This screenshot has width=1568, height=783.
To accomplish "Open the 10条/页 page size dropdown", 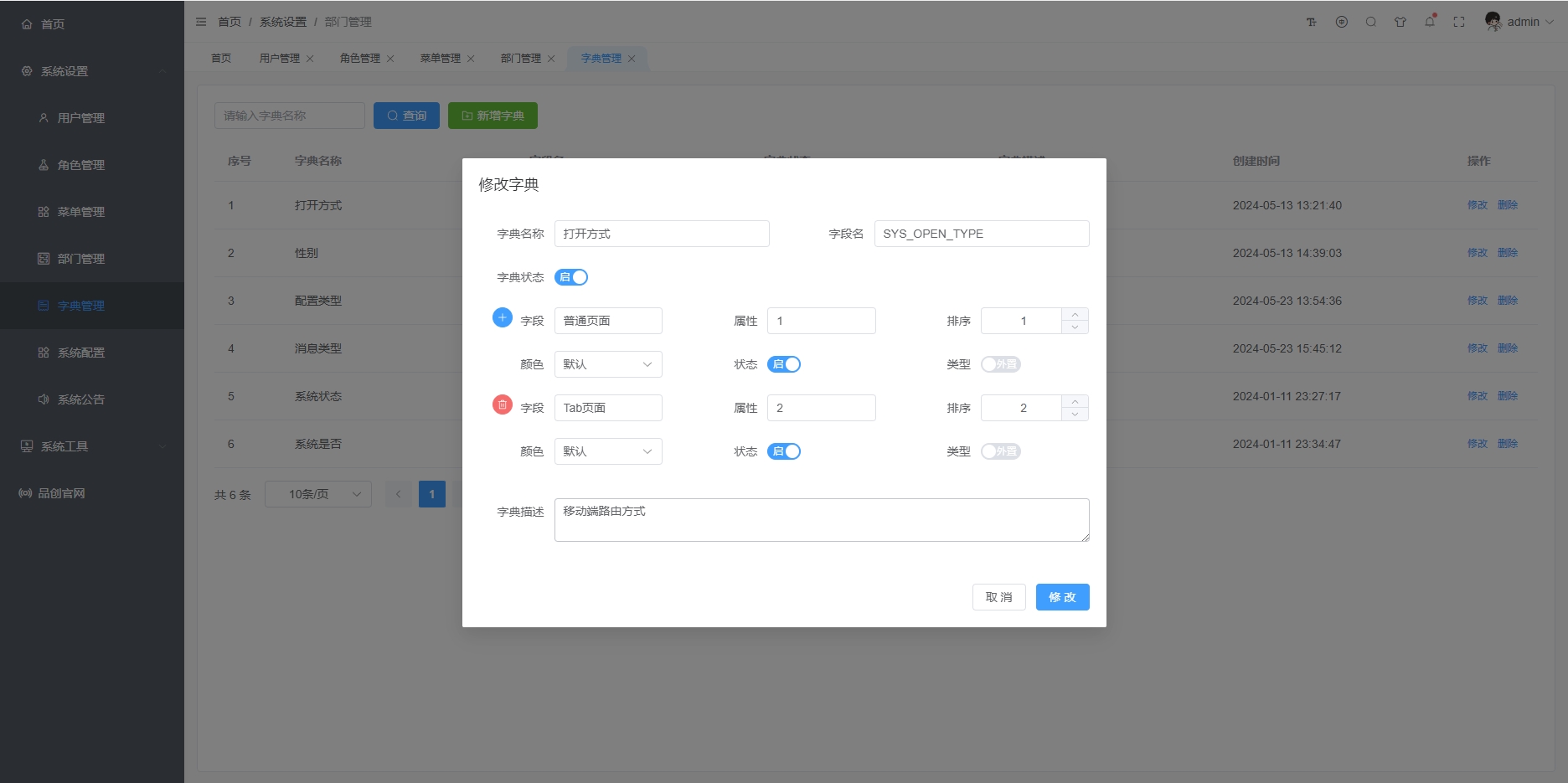I will coord(318,494).
